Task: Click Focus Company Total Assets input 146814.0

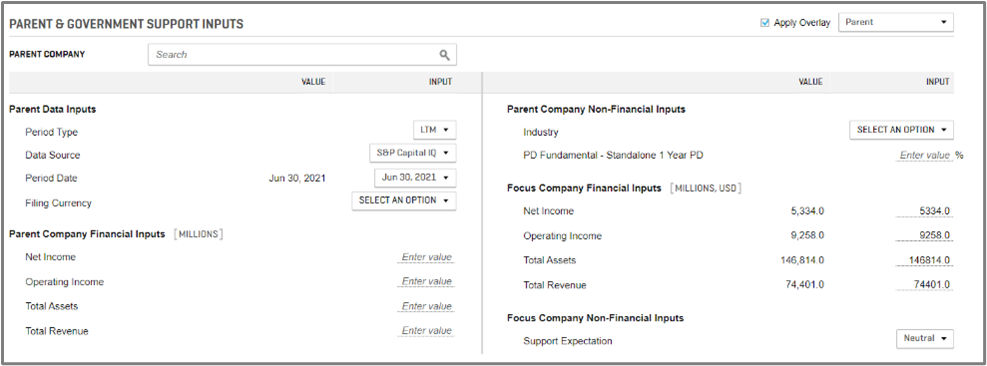Action: click(925, 261)
